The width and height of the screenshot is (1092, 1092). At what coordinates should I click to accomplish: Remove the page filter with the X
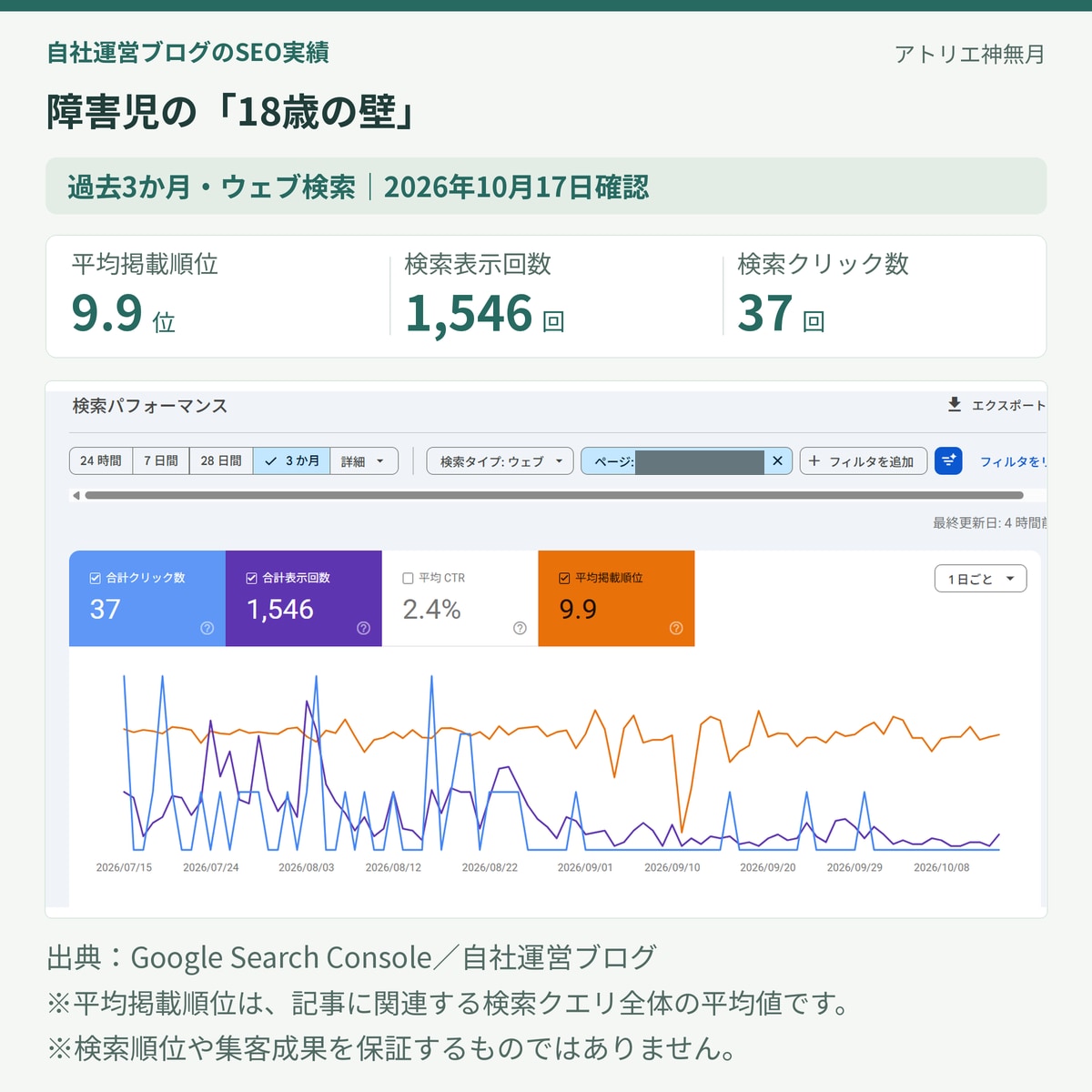pos(777,460)
